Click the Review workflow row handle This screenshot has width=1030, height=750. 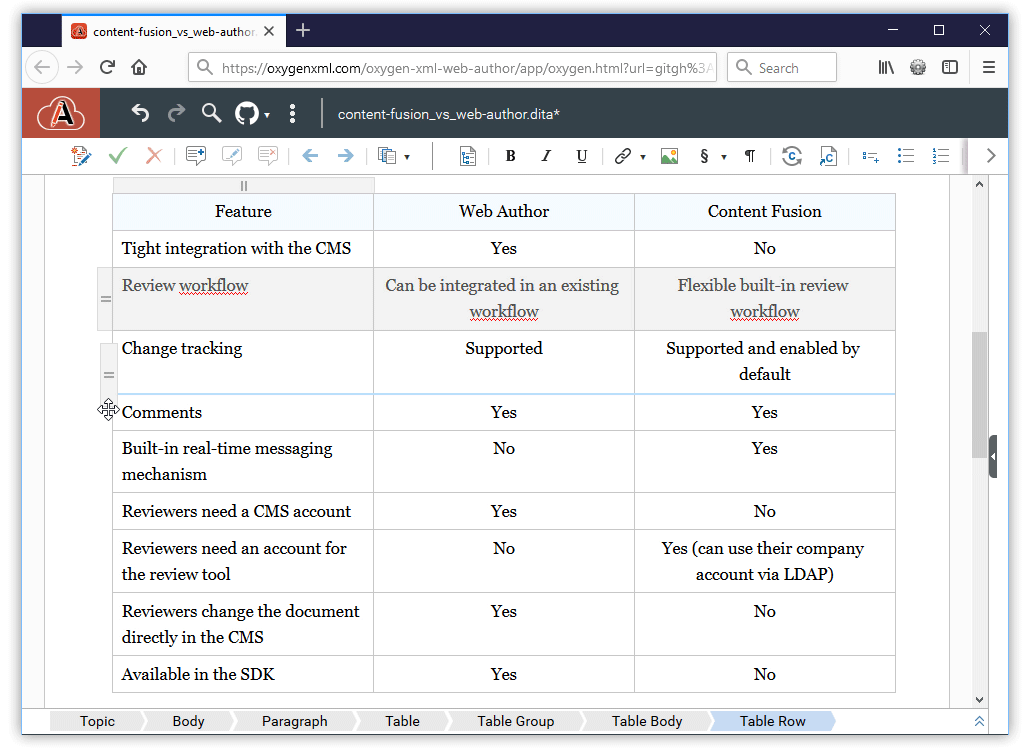click(x=105, y=299)
